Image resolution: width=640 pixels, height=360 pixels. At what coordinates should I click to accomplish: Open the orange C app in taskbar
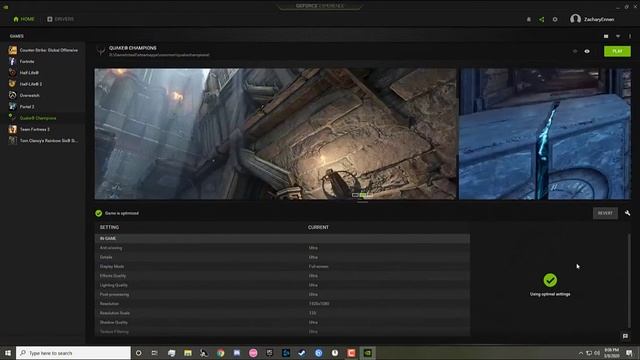(x=351, y=353)
